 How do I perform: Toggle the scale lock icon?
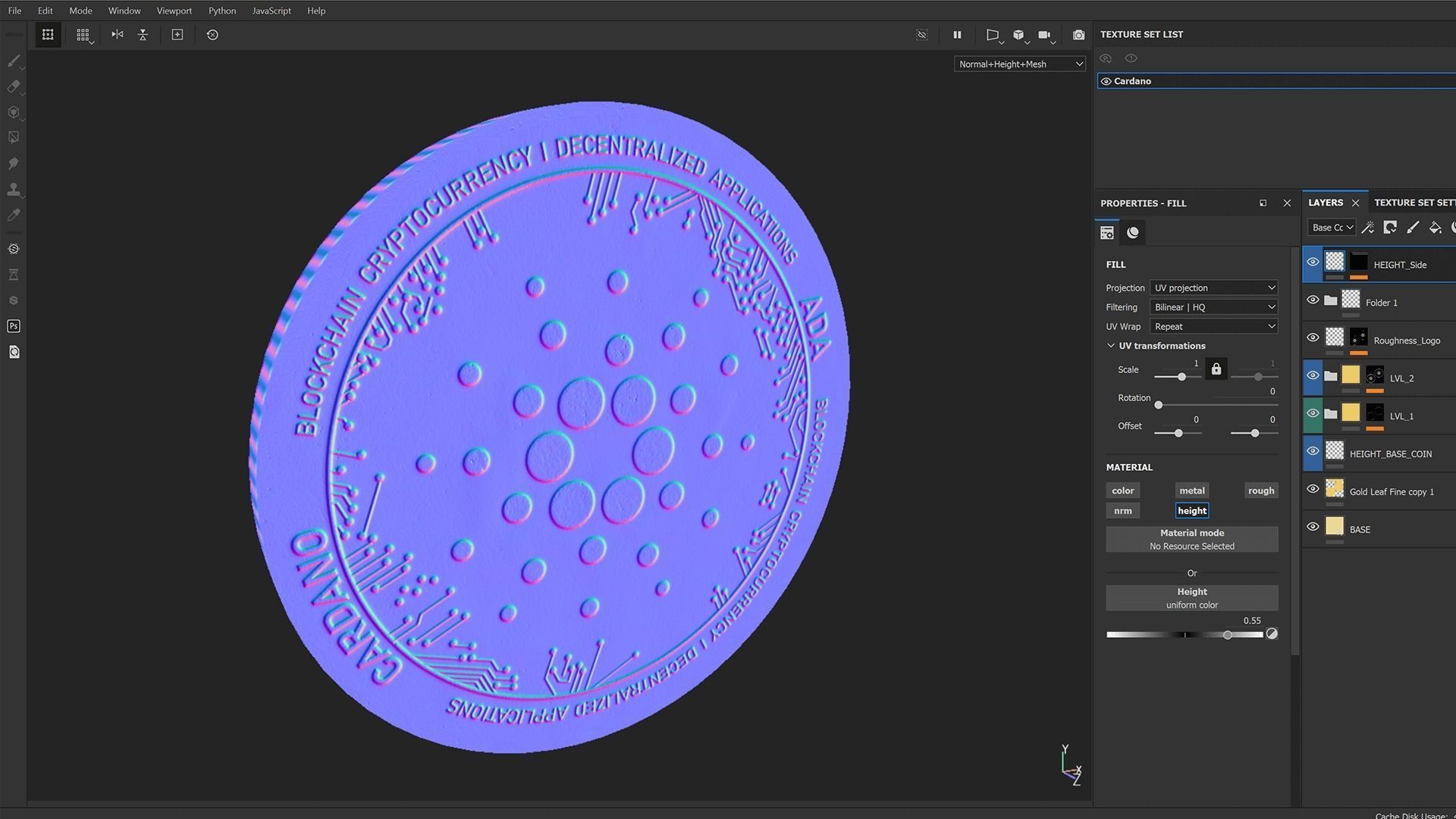pos(1216,369)
